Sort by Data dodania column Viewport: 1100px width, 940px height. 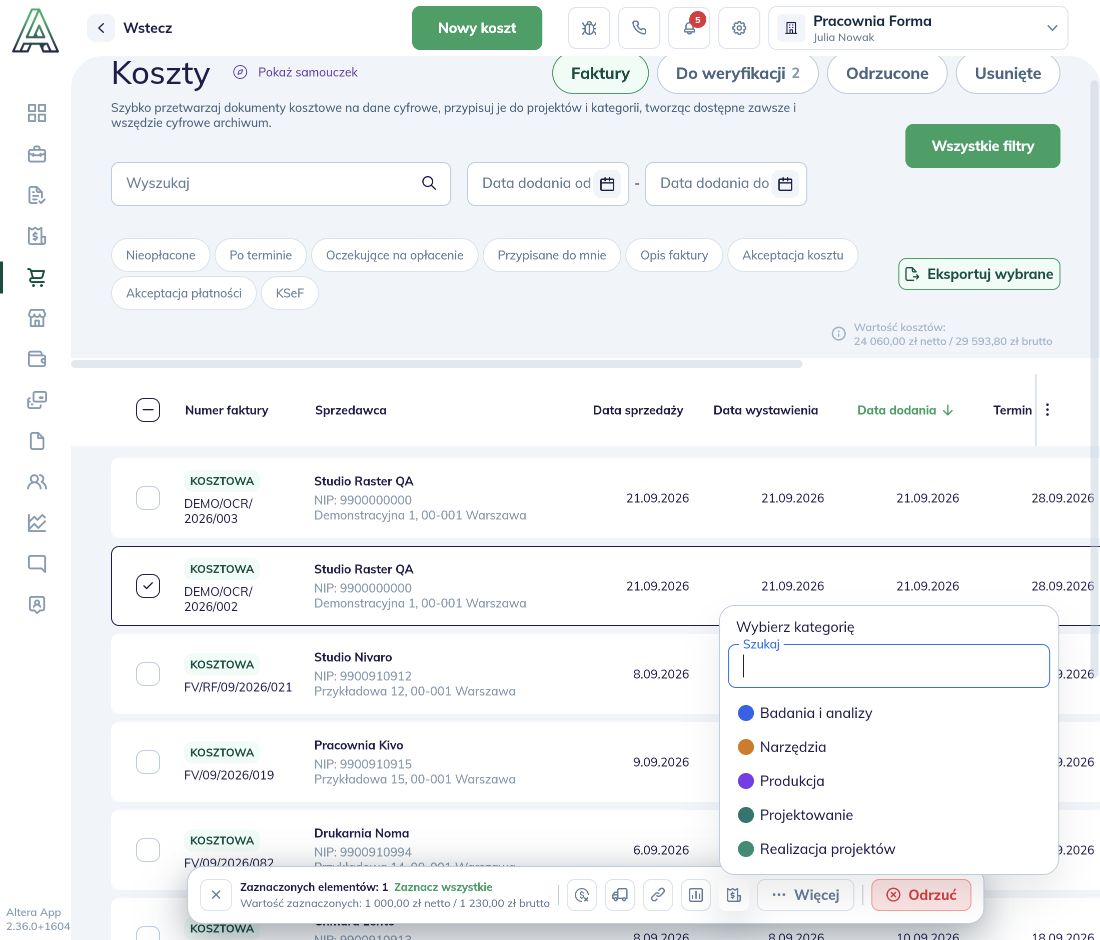tap(904, 410)
